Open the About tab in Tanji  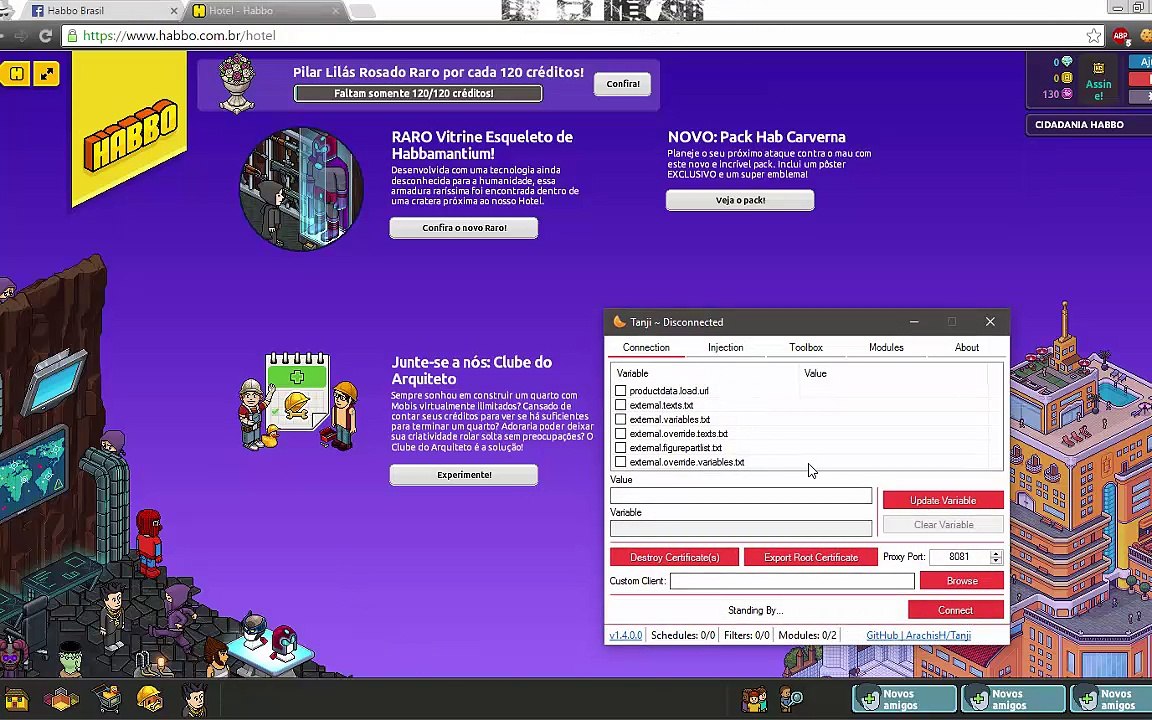[967, 348]
